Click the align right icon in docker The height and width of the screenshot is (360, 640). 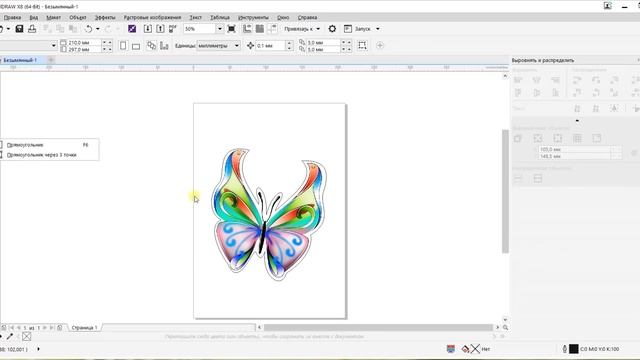click(x=555, y=80)
